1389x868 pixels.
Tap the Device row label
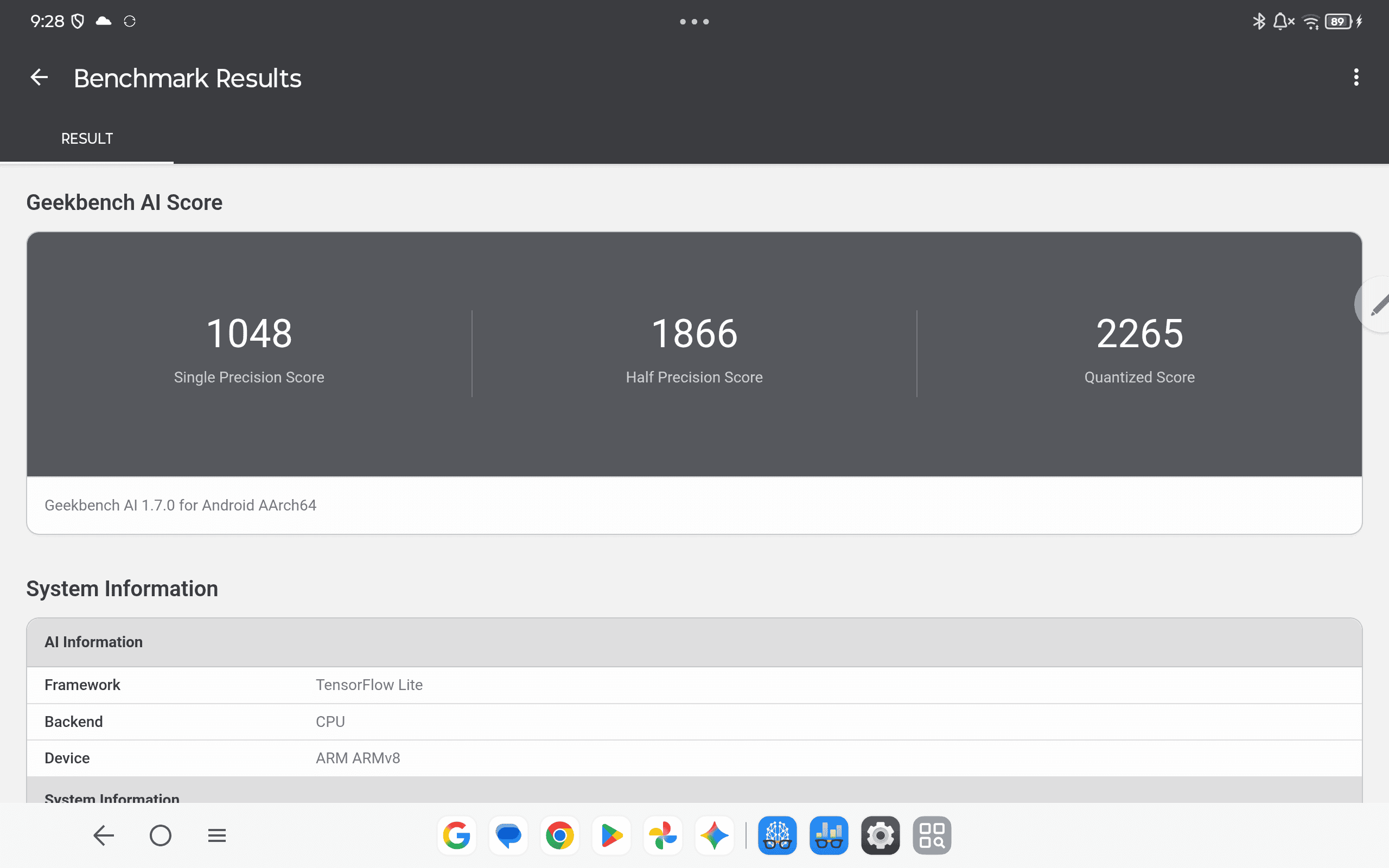pos(67,758)
